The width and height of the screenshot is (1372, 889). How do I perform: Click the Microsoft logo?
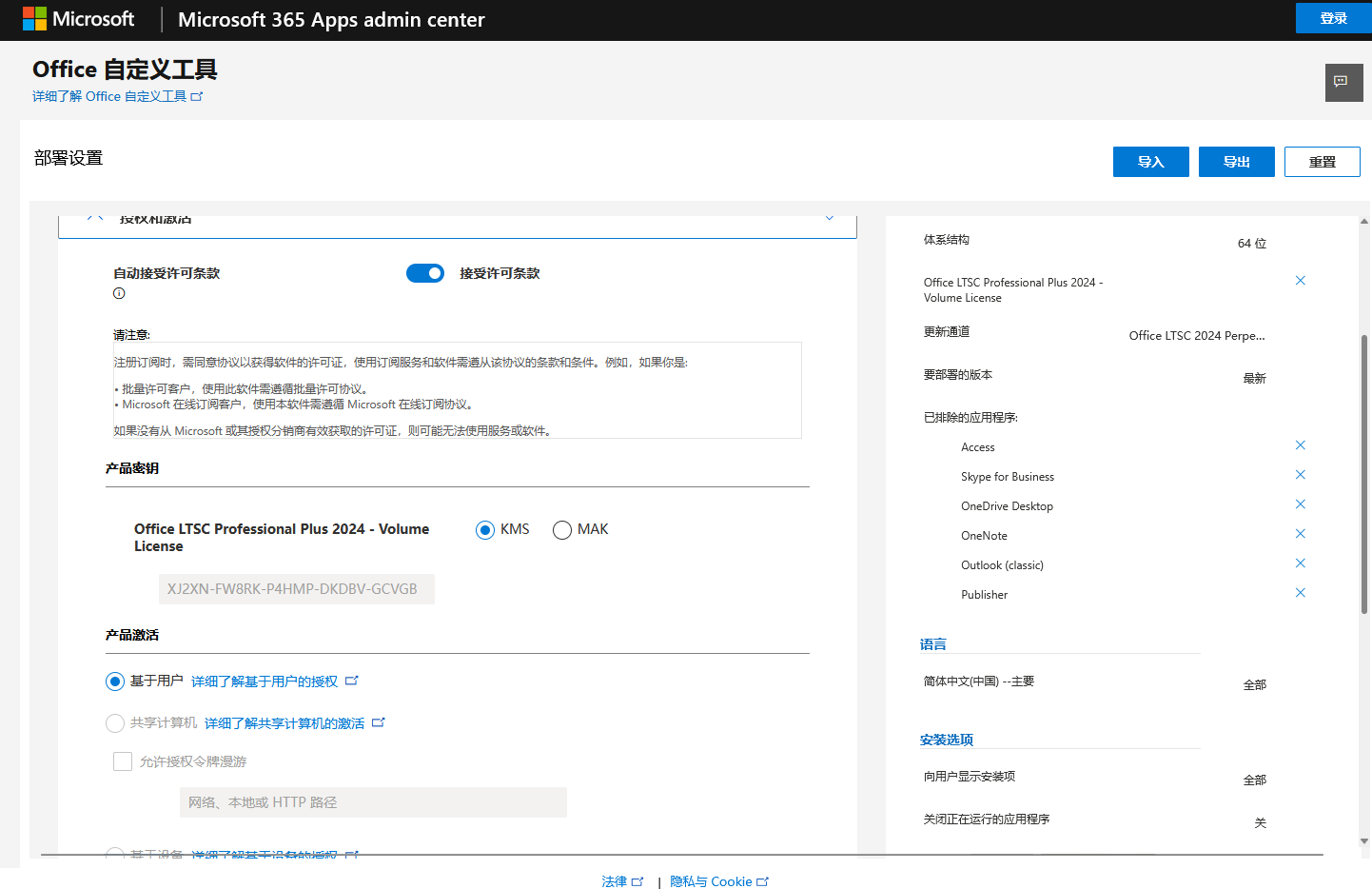[x=78, y=19]
